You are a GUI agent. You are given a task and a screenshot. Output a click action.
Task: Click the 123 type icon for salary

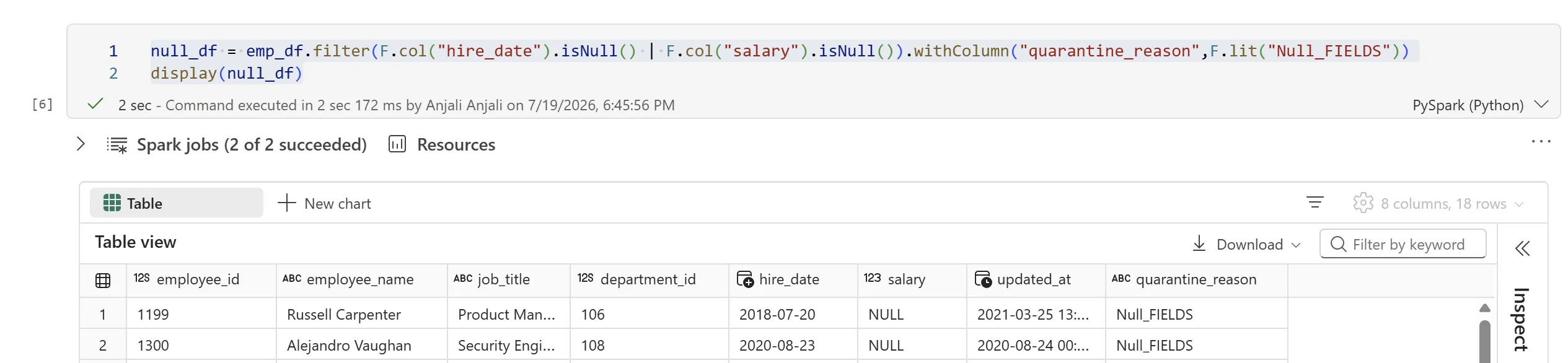tap(873, 278)
